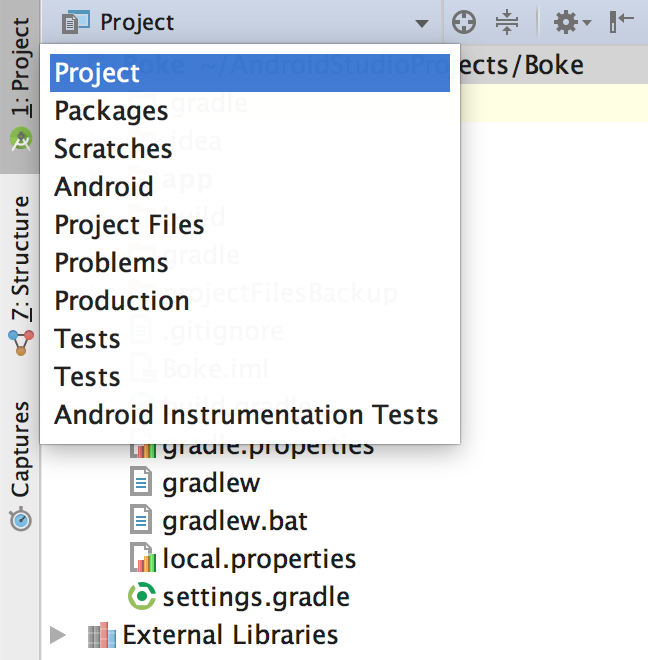Choose Android from the view list

click(104, 187)
